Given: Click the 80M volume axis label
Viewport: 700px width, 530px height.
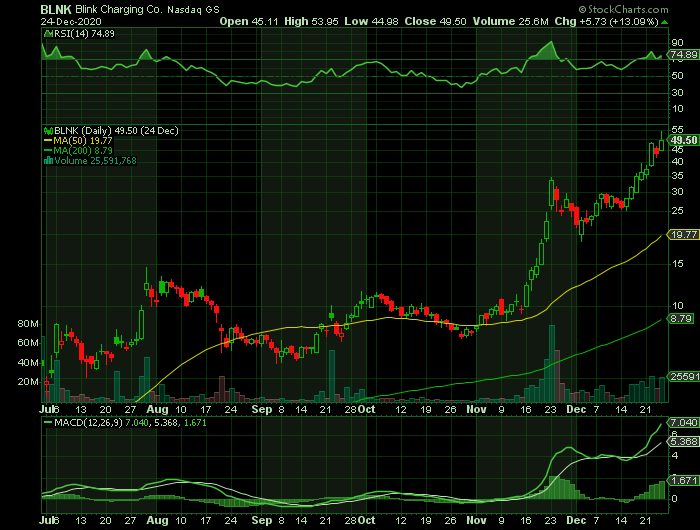Looking at the screenshot, I should [x=28, y=324].
